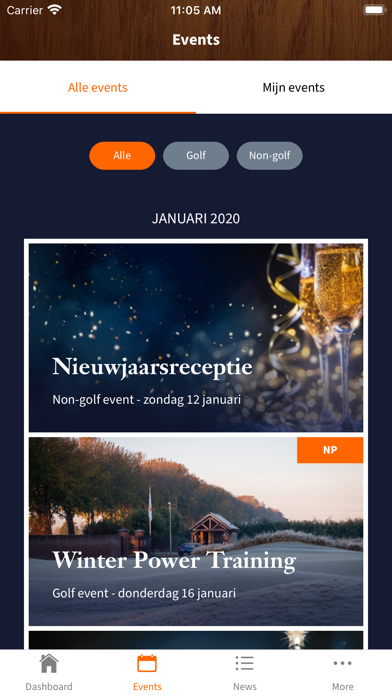Tap the JANUARI 2020 month header
This screenshot has height=696, width=392.
(196, 218)
